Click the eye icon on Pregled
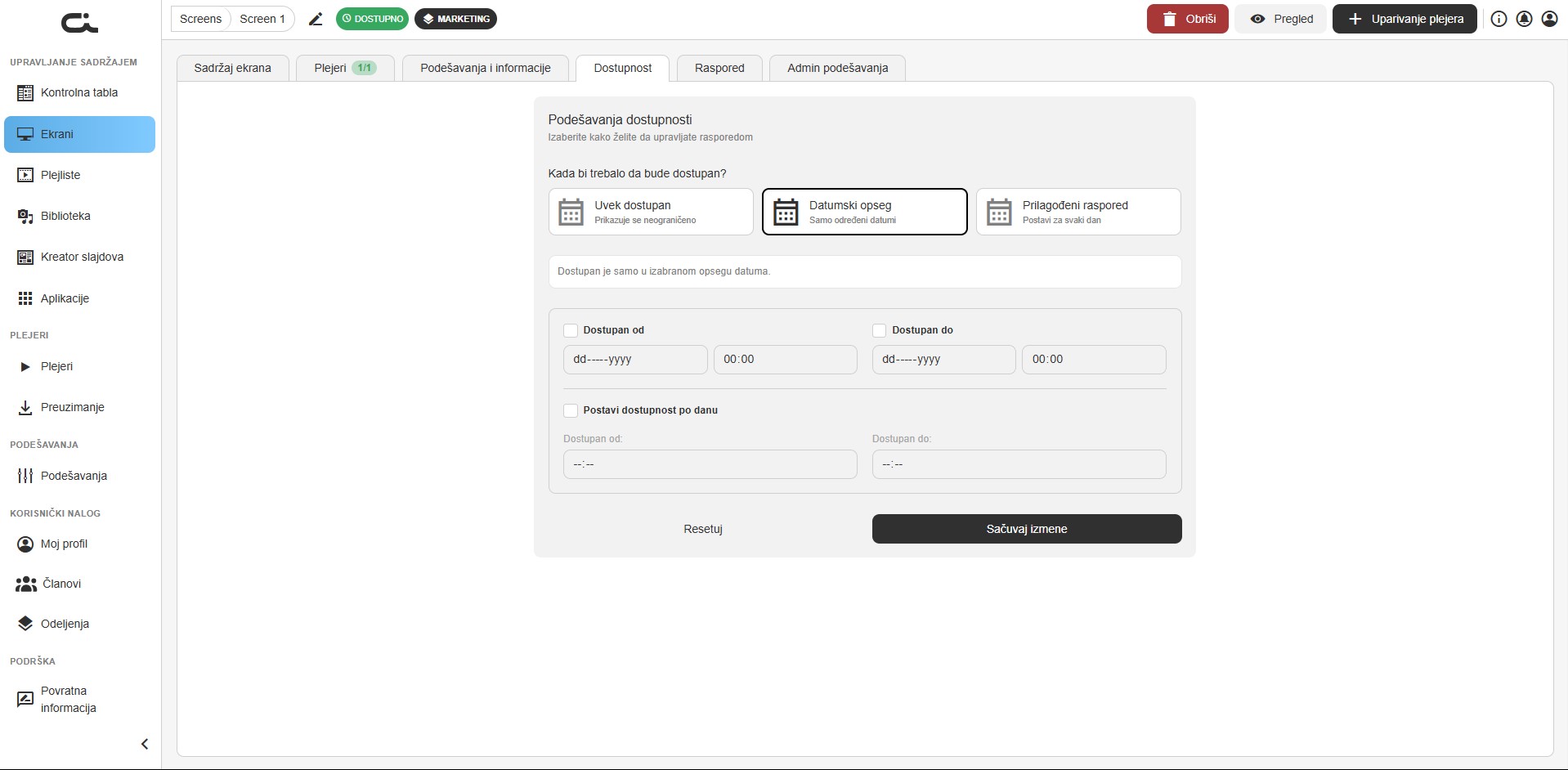Screen dimensions: 1568x770 pos(1257,19)
